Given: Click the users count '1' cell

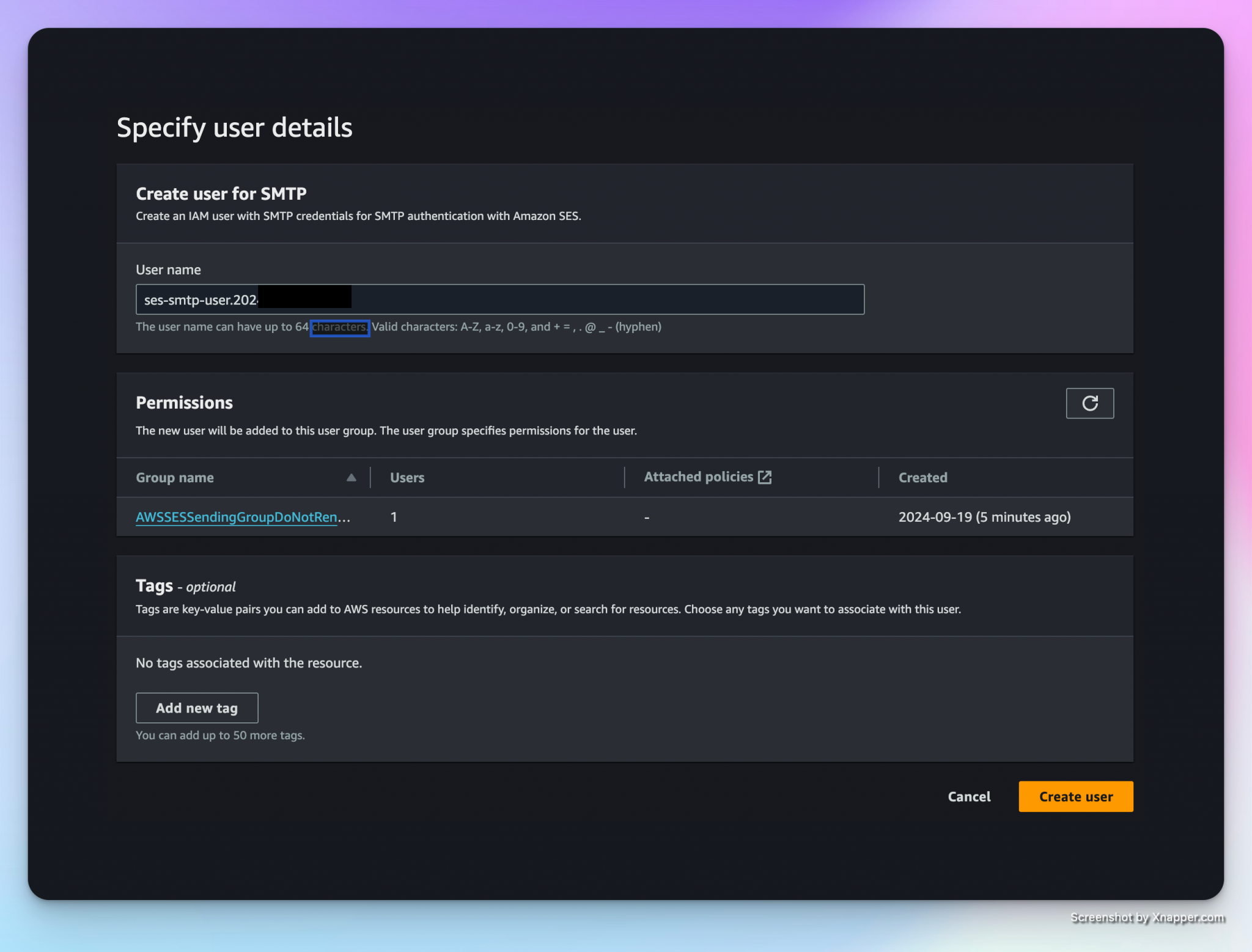Looking at the screenshot, I should point(394,517).
